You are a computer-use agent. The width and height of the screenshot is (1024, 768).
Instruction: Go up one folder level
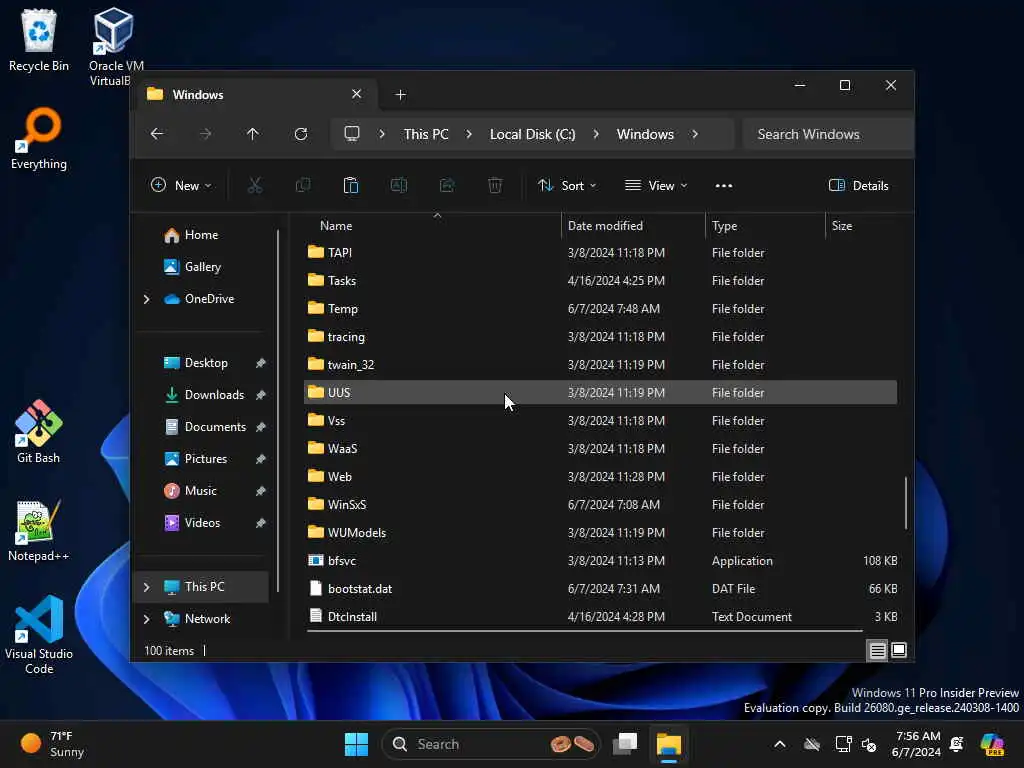point(253,134)
